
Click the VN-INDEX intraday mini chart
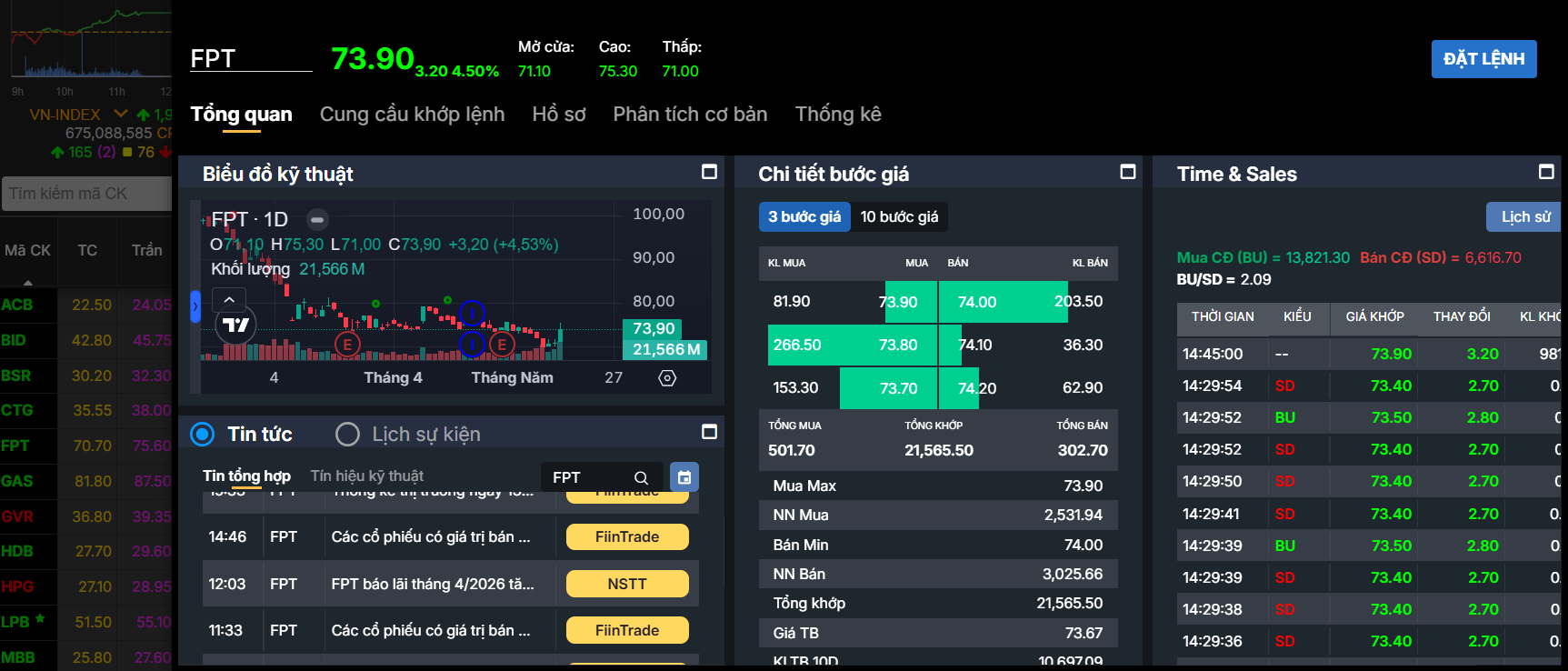pos(91,45)
